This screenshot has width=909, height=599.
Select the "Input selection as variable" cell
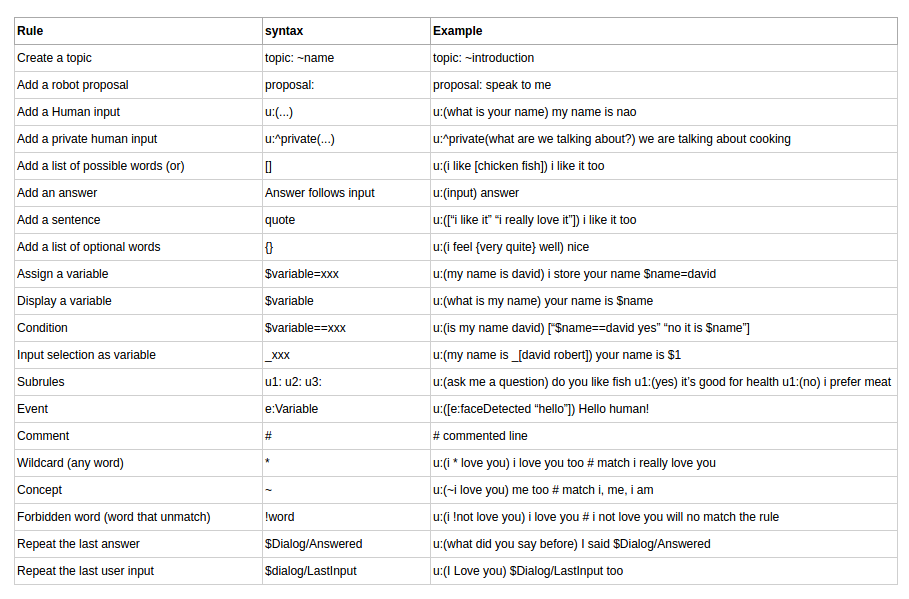[x=86, y=355]
